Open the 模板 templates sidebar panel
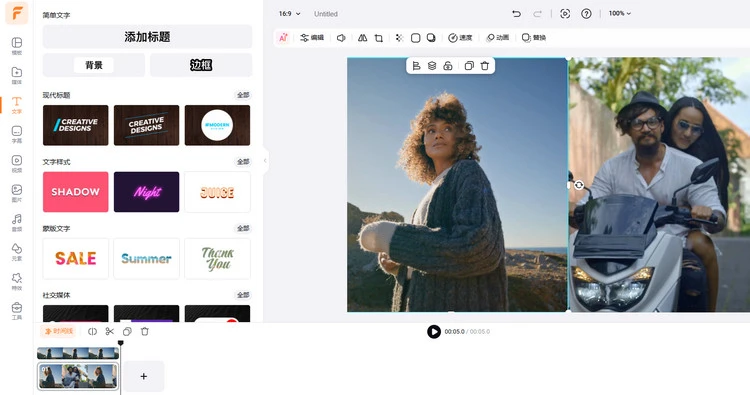This screenshot has width=750, height=395. coord(16,46)
